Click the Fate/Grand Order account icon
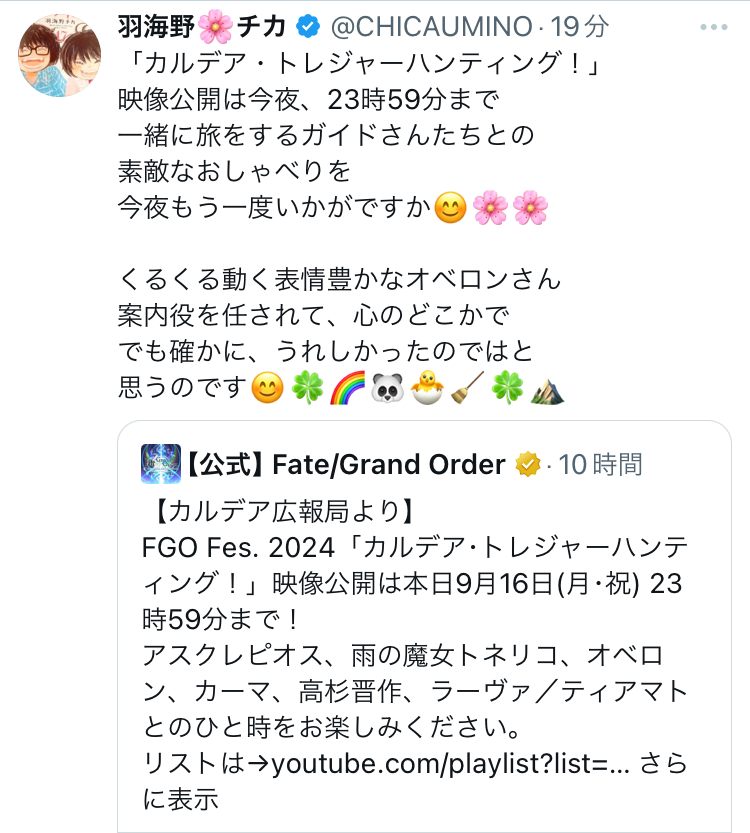 (x=160, y=464)
